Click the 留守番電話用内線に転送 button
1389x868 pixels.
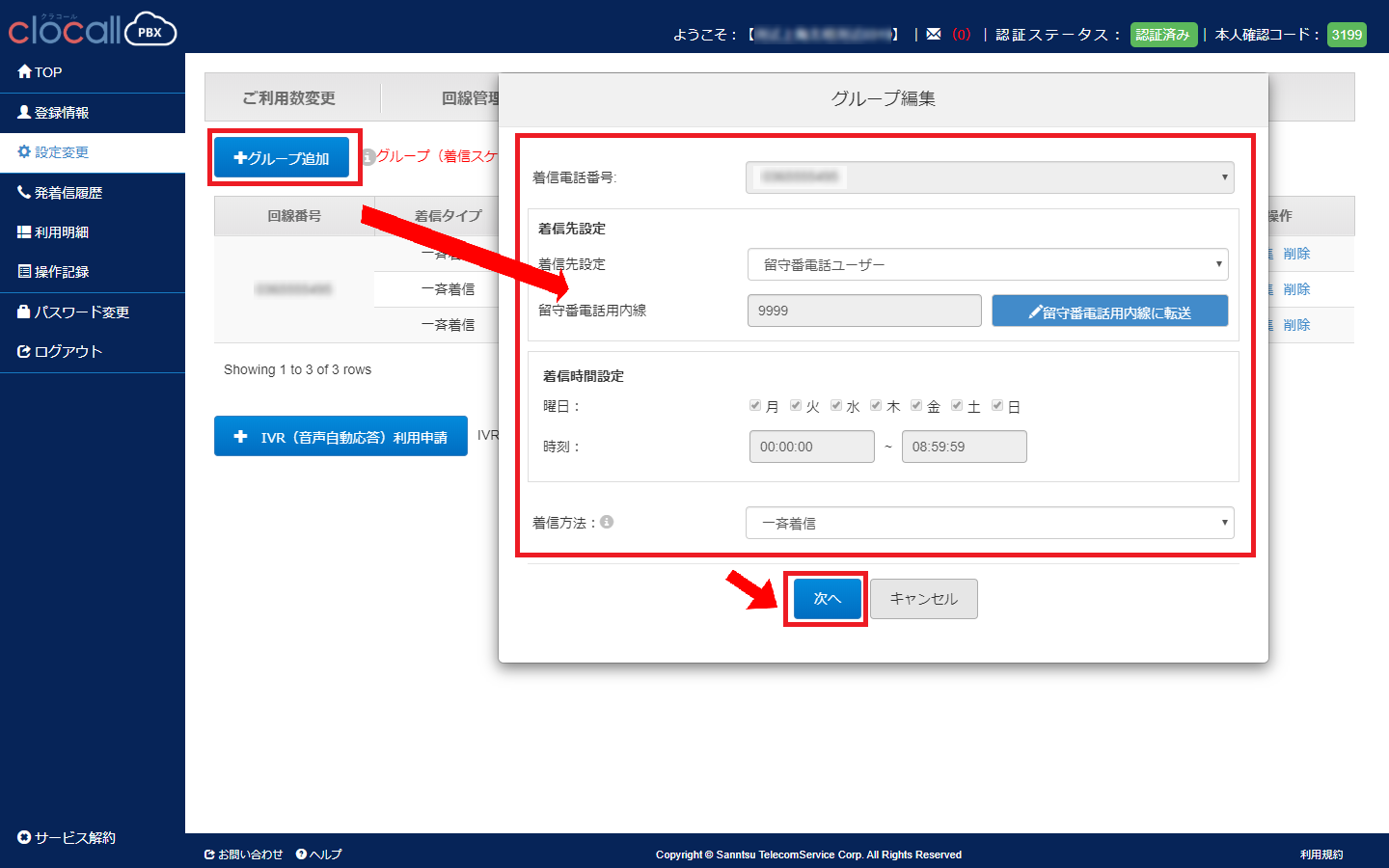coord(1110,312)
